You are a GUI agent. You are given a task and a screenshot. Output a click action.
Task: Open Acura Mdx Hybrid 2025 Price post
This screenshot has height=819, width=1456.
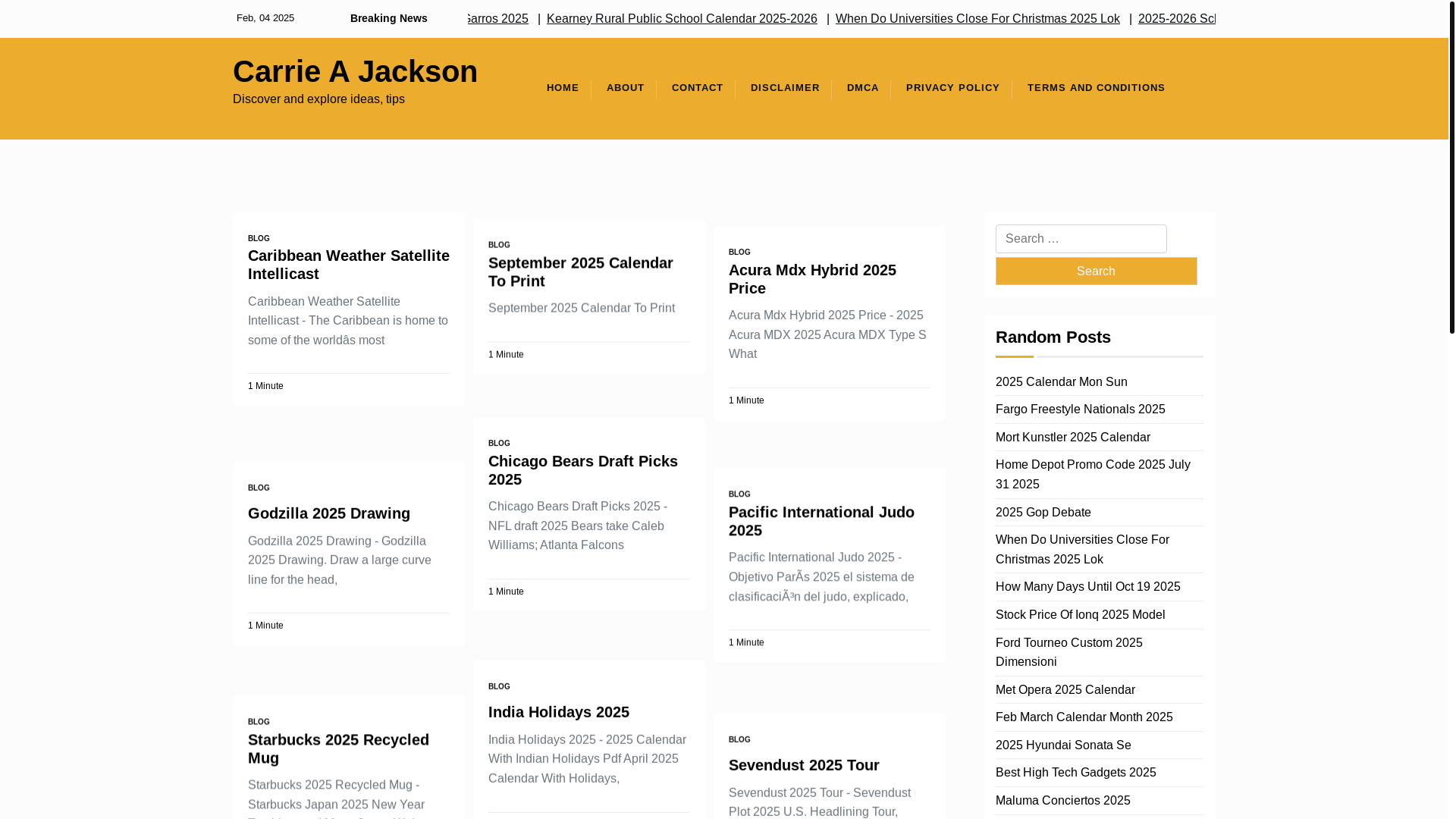pos(812,279)
